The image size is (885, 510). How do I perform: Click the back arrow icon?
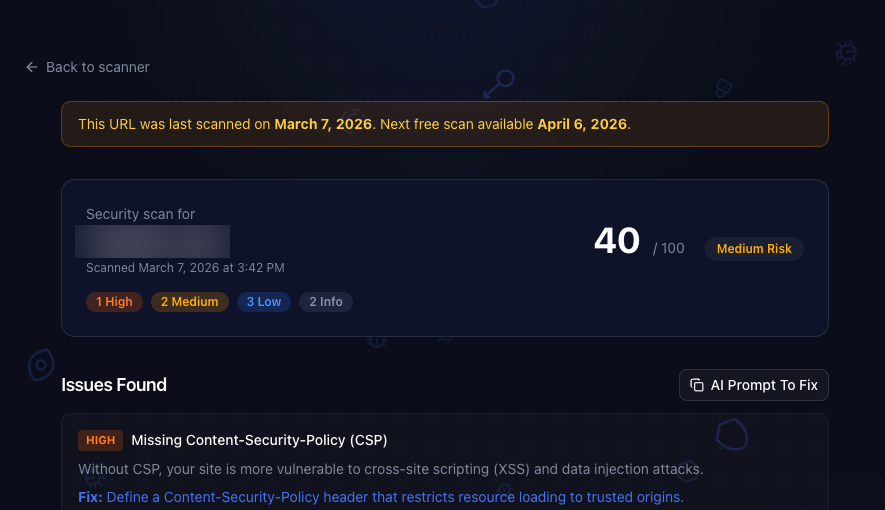[x=31, y=67]
